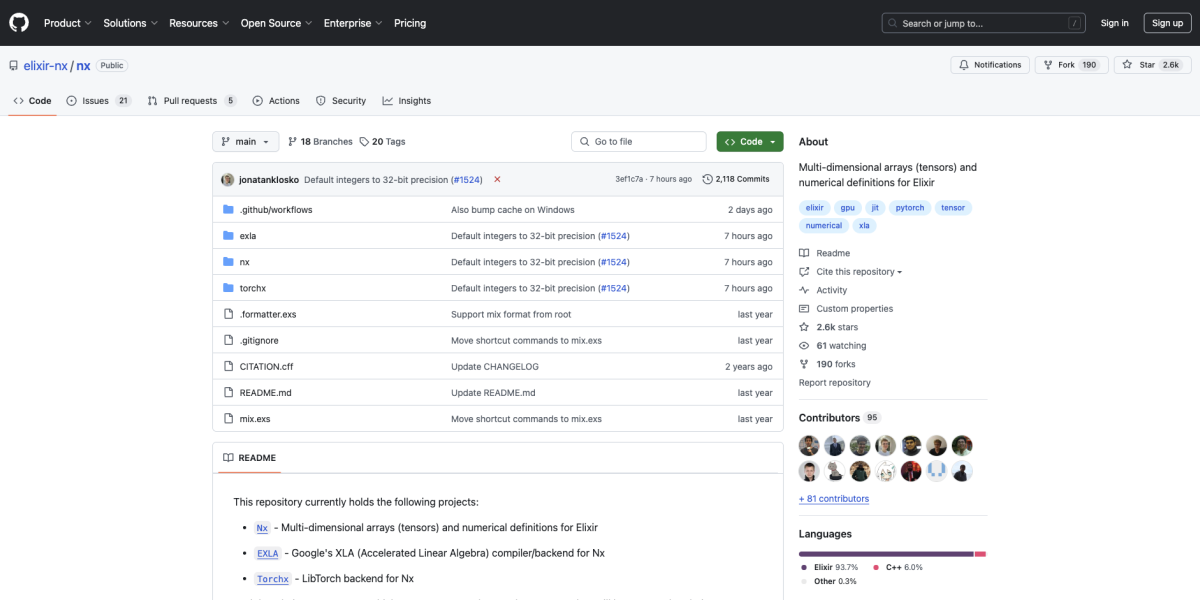Click the README book icon in sidebar
The height and width of the screenshot is (600, 1200).
click(x=804, y=253)
